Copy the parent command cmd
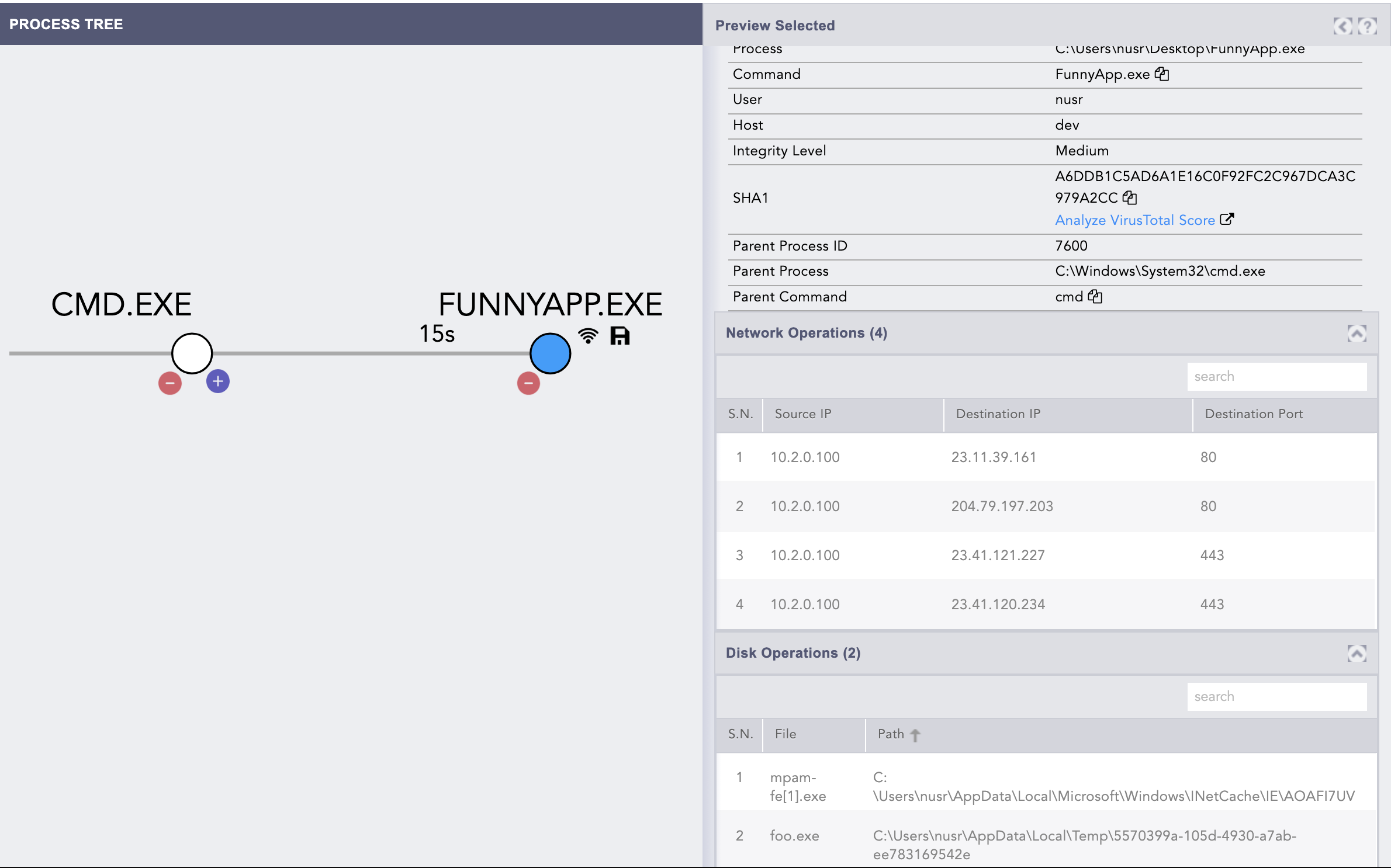This screenshot has width=1391, height=868. tap(1095, 297)
